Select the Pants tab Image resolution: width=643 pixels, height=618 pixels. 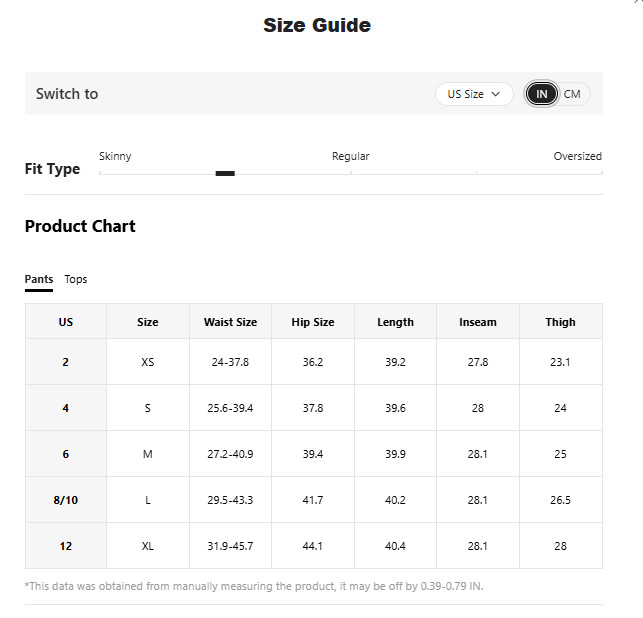tap(39, 279)
